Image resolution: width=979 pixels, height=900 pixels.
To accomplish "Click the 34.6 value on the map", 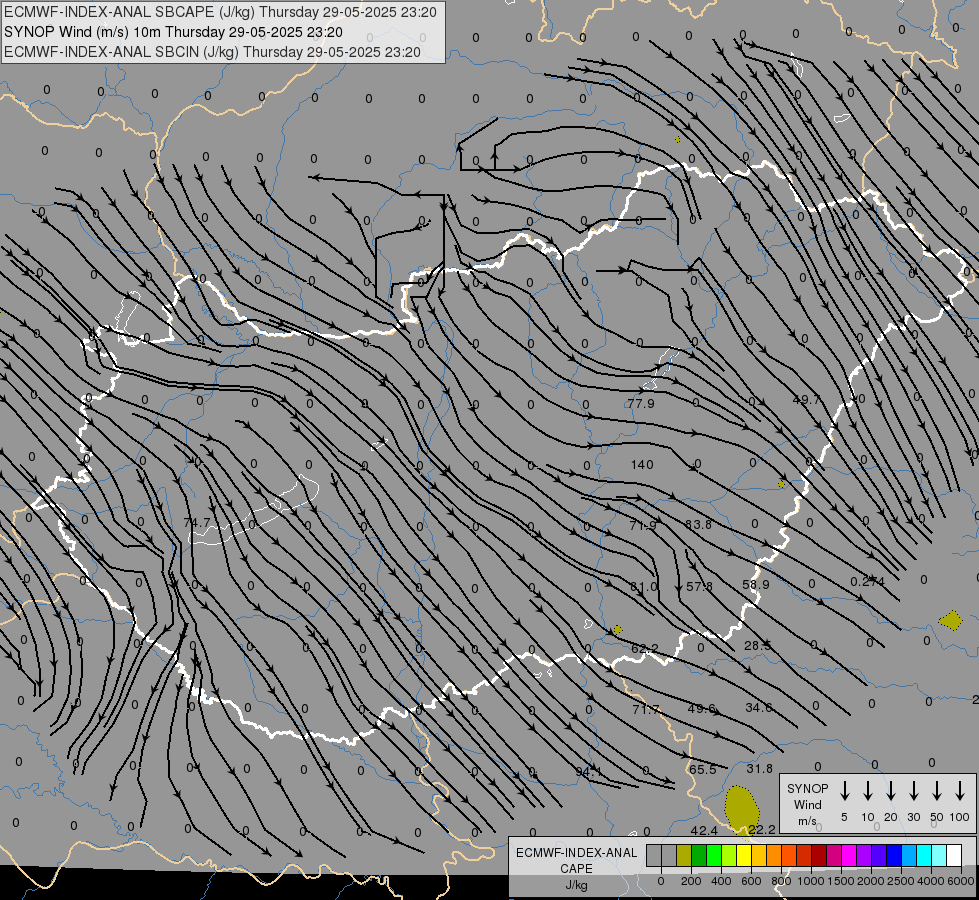I will tap(759, 707).
